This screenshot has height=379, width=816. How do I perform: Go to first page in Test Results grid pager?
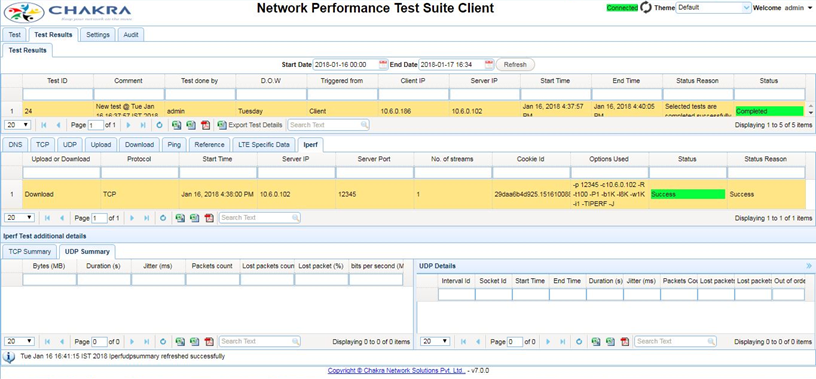[44, 125]
